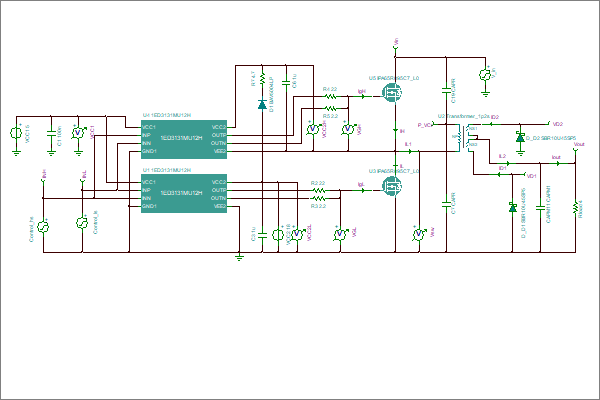Click the VGH voltmeter probe
600x400 pixels.
(348, 129)
